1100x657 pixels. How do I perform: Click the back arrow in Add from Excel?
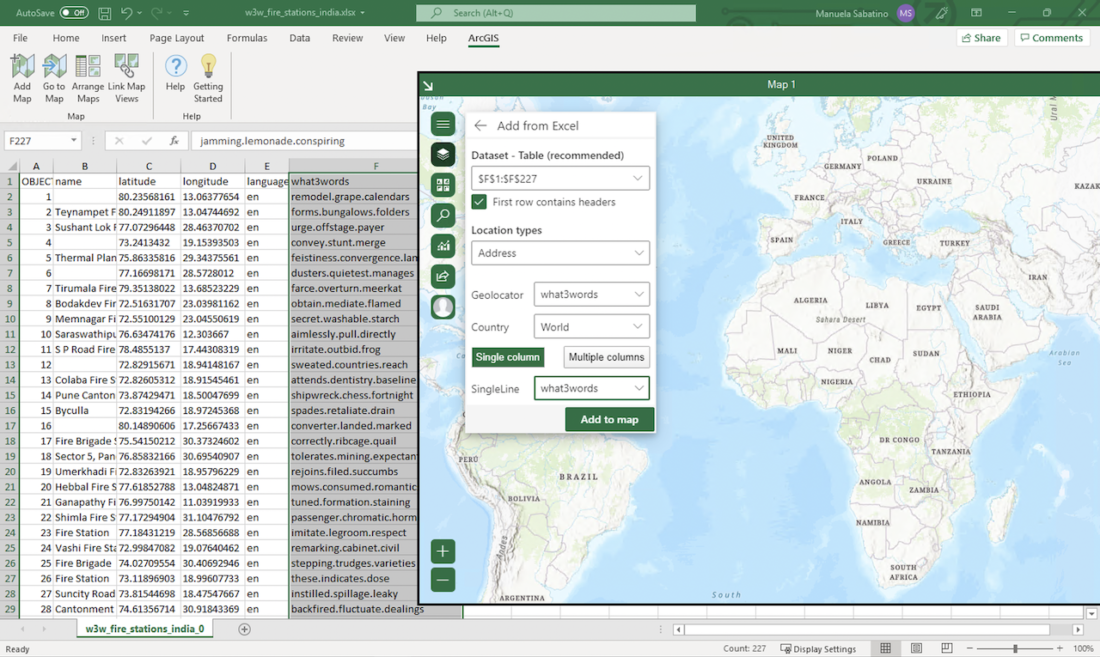coord(480,126)
